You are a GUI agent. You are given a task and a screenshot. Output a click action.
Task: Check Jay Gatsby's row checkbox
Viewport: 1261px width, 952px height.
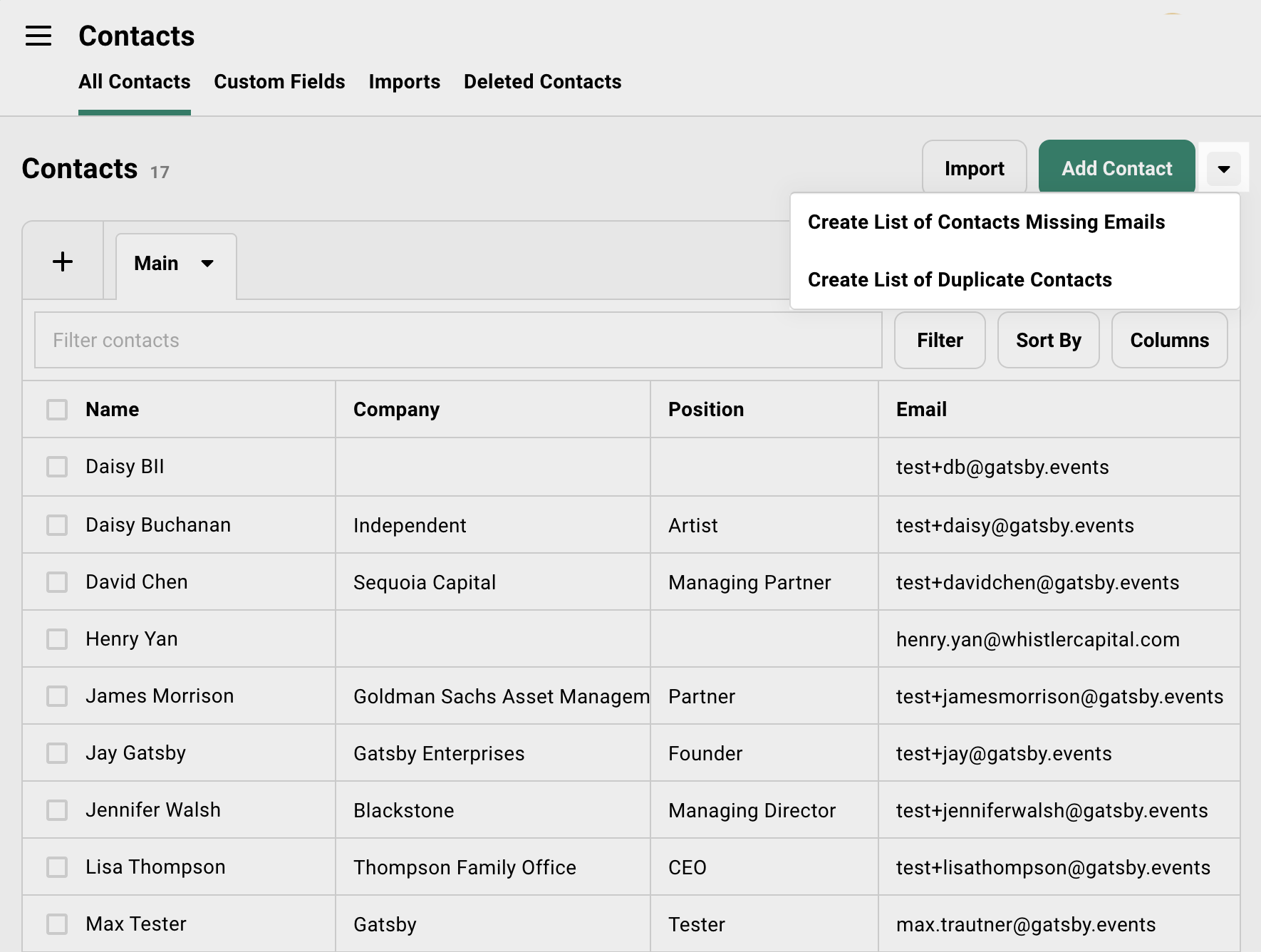(56, 753)
